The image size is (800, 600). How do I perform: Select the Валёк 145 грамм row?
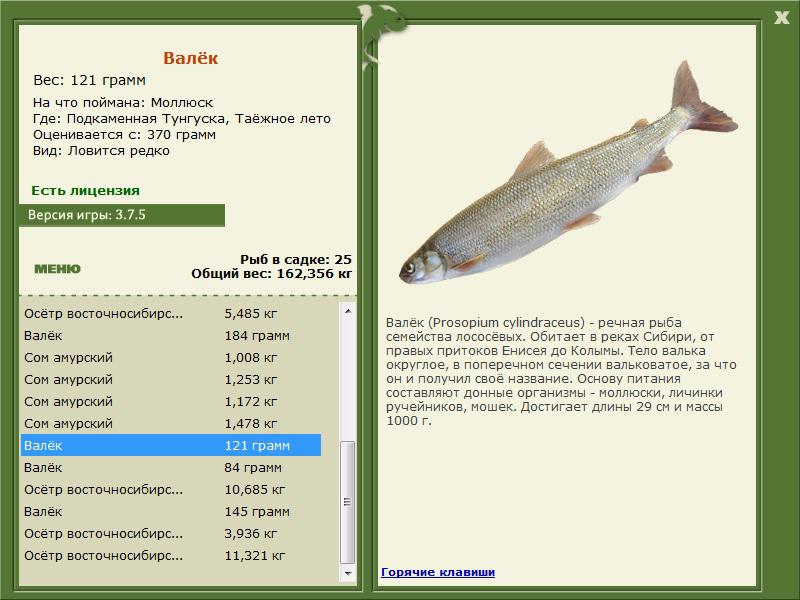(x=170, y=511)
